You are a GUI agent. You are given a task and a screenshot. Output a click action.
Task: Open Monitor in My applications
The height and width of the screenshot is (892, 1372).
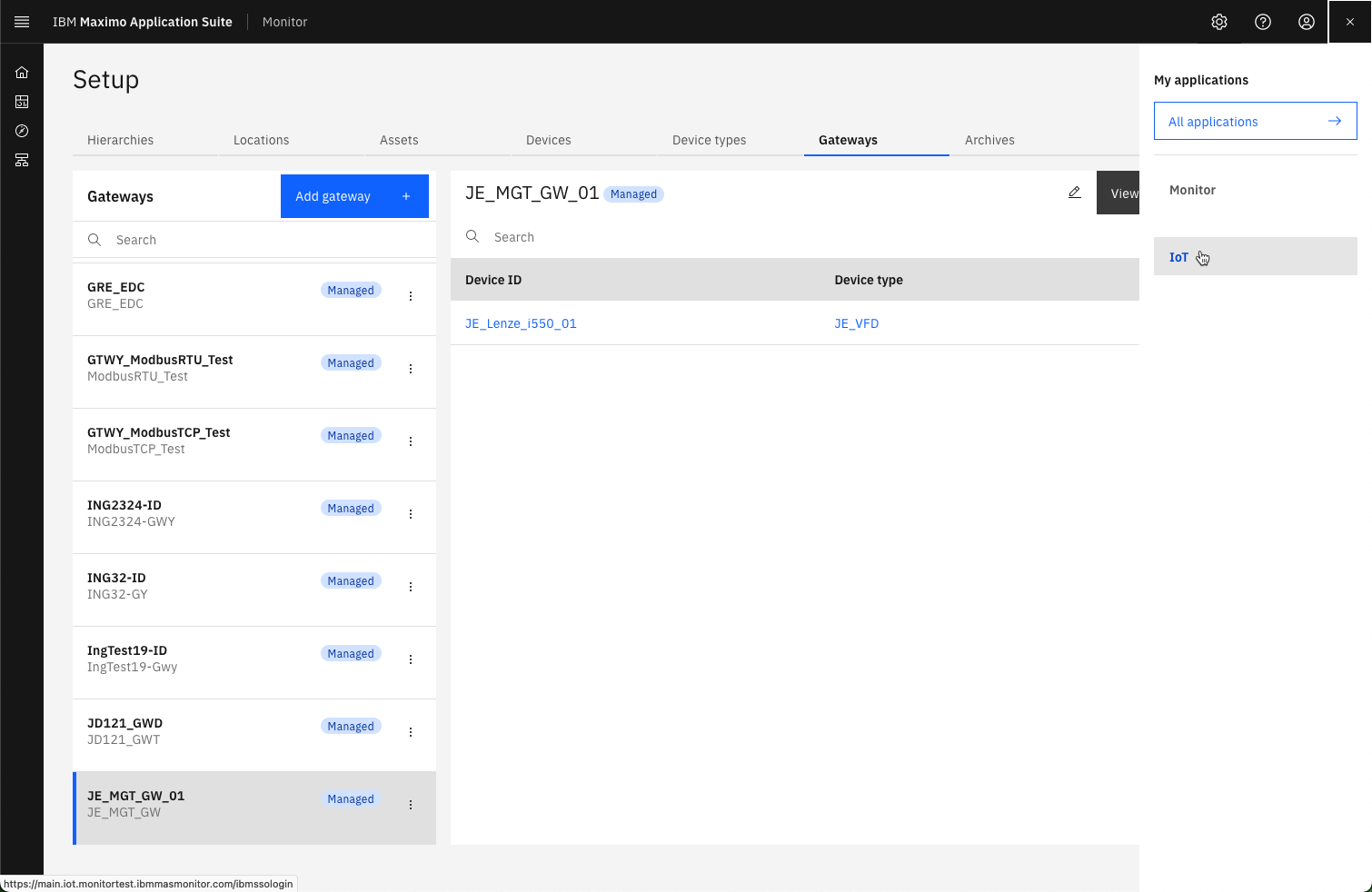(x=1255, y=190)
